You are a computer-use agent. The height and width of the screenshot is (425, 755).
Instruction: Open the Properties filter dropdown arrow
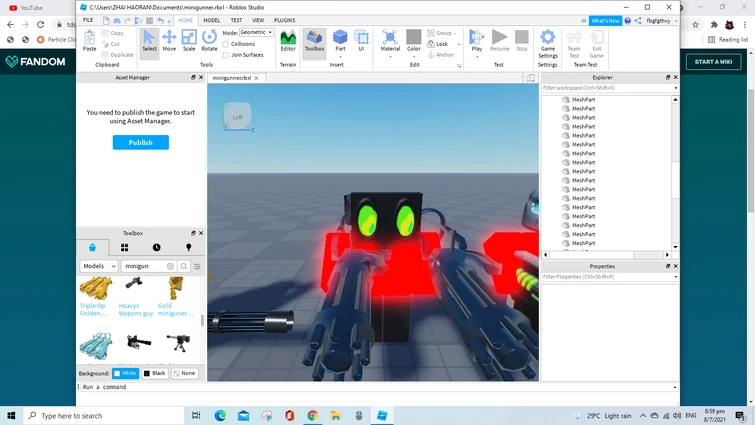(675, 277)
